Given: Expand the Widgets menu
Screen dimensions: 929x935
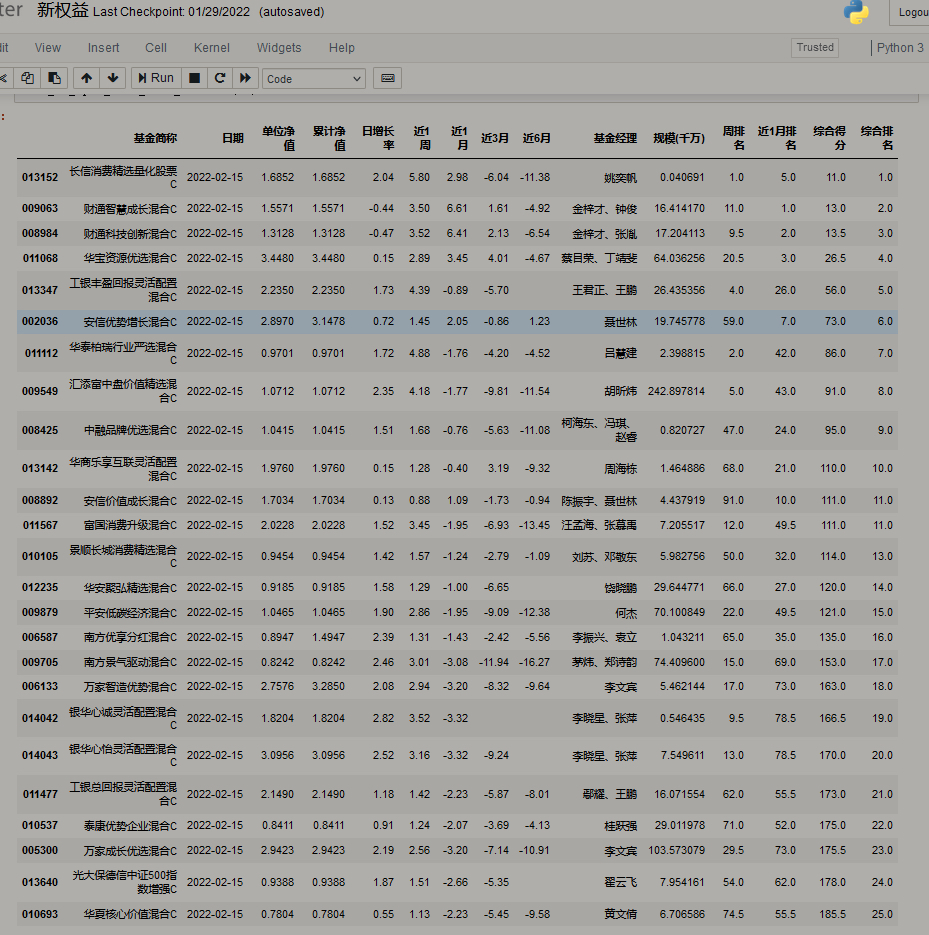Looking at the screenshot, I should point(279,47).
